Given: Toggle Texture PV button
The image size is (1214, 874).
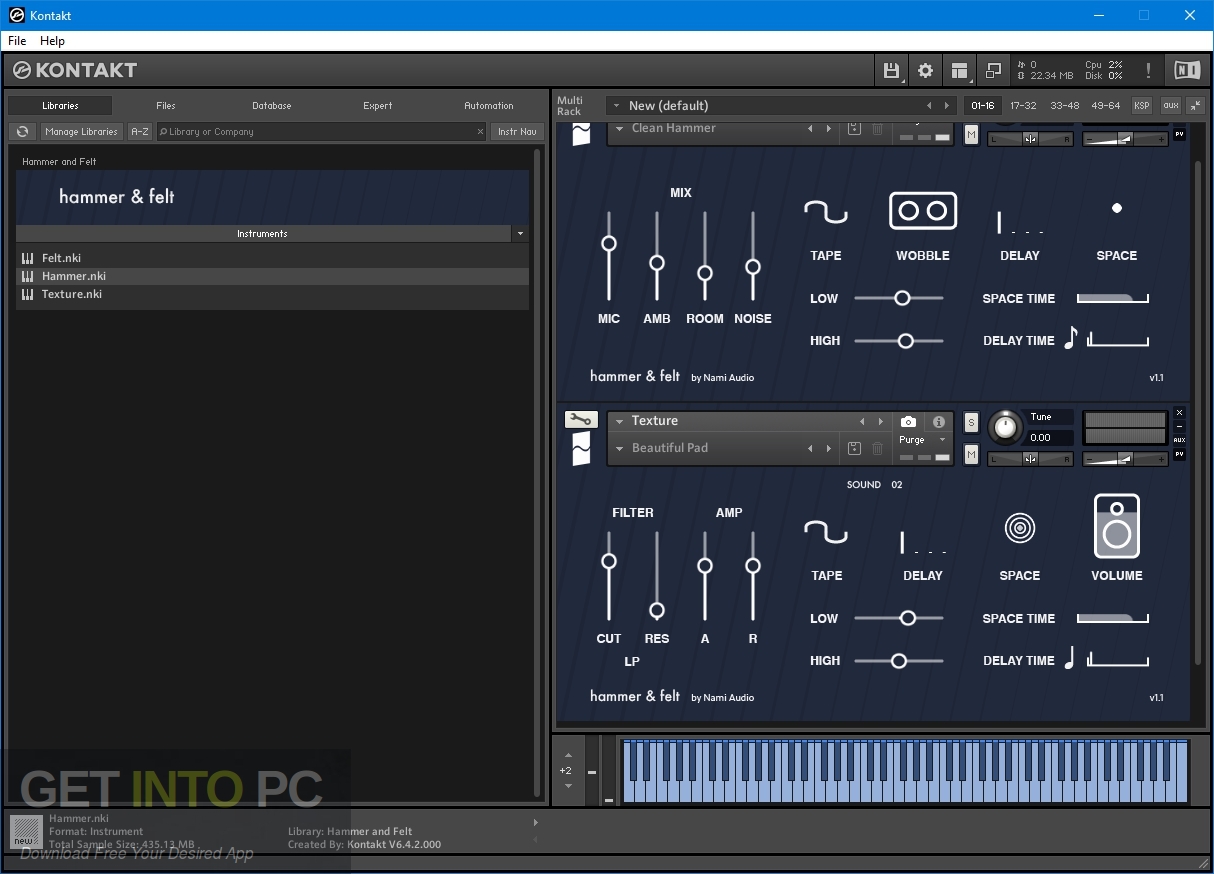Looking at the screenshot, I should point(1179,454).
